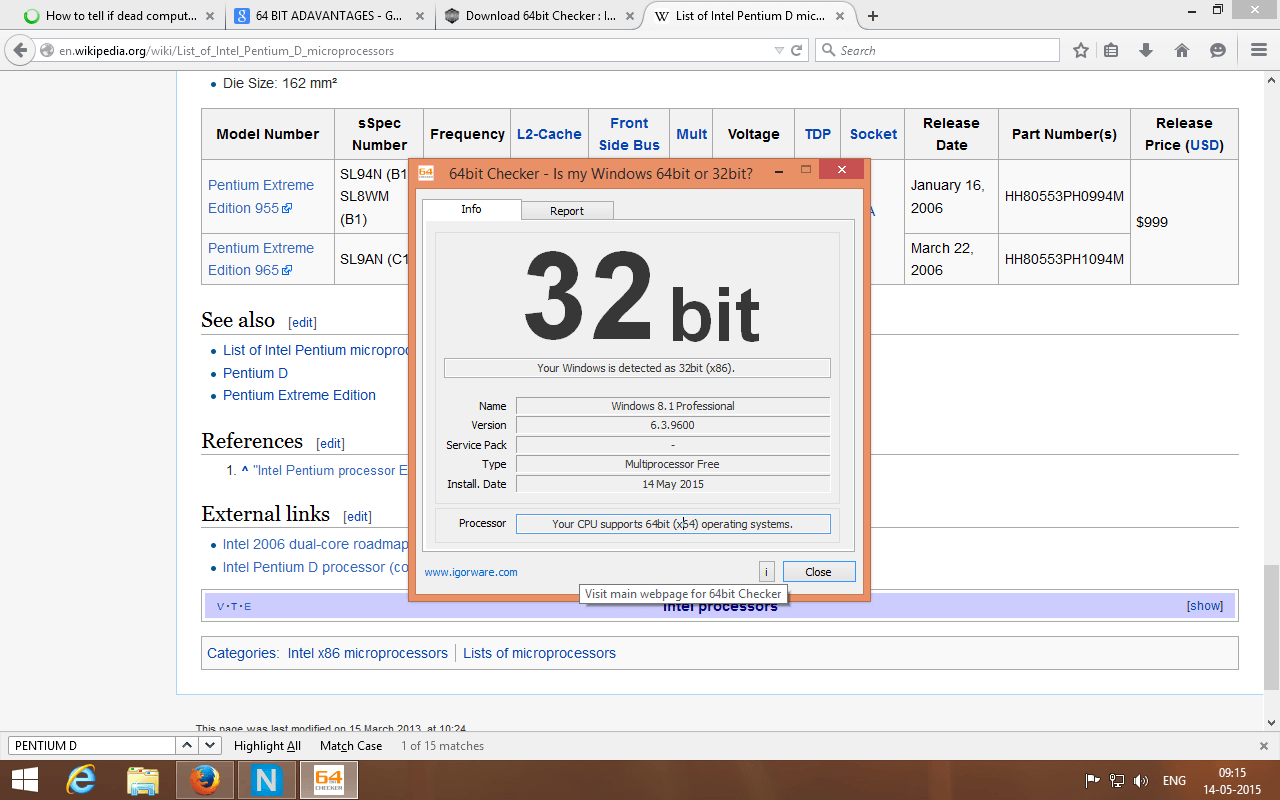Go to the Firefox home page icon
1280x800 pixels.
1181,51
